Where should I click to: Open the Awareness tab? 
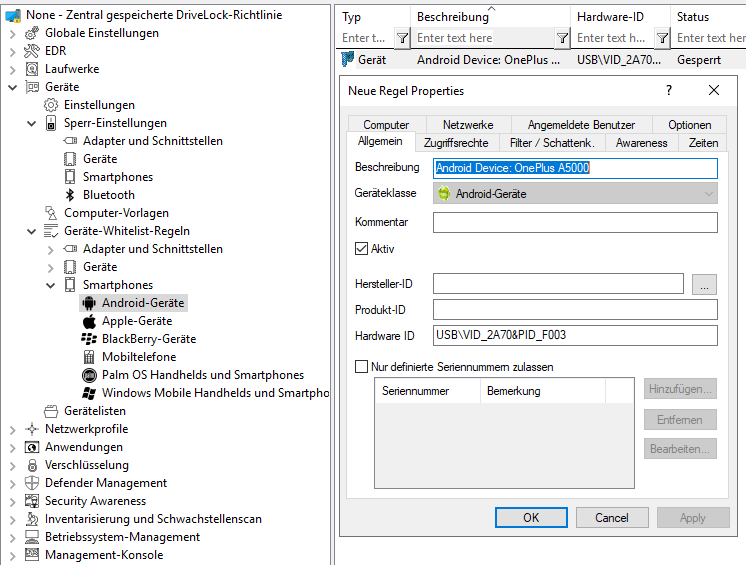click(x=641, y=143)
